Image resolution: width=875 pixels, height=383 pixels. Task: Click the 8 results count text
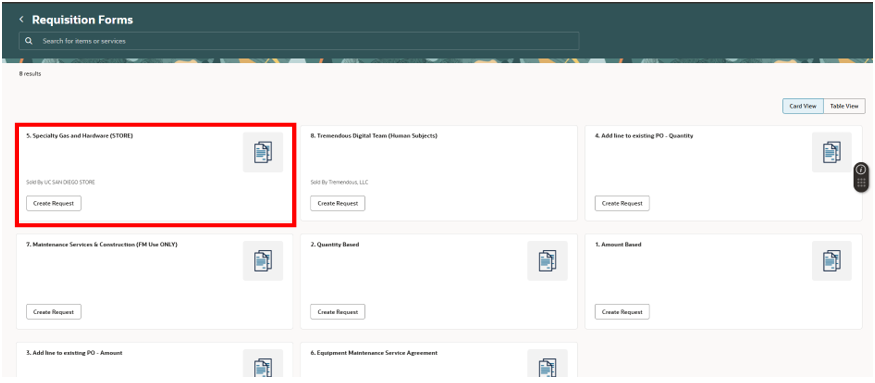tap(30, 74)
